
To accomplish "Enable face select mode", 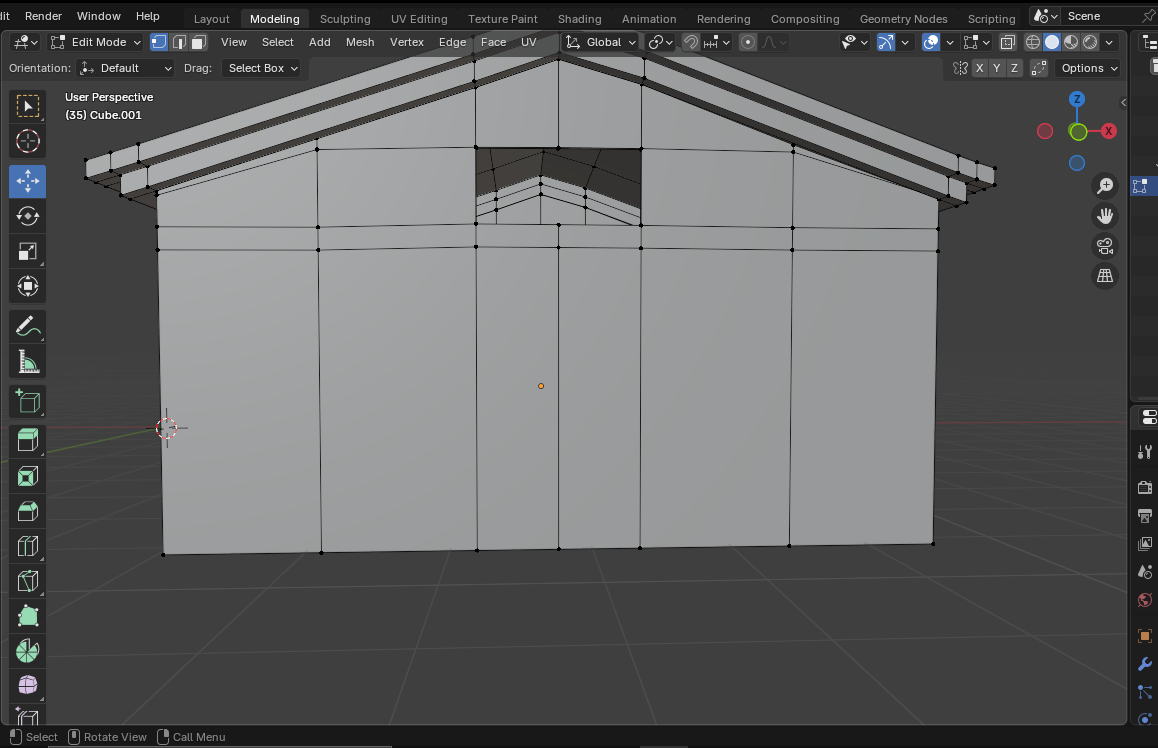I will point(199,42).
